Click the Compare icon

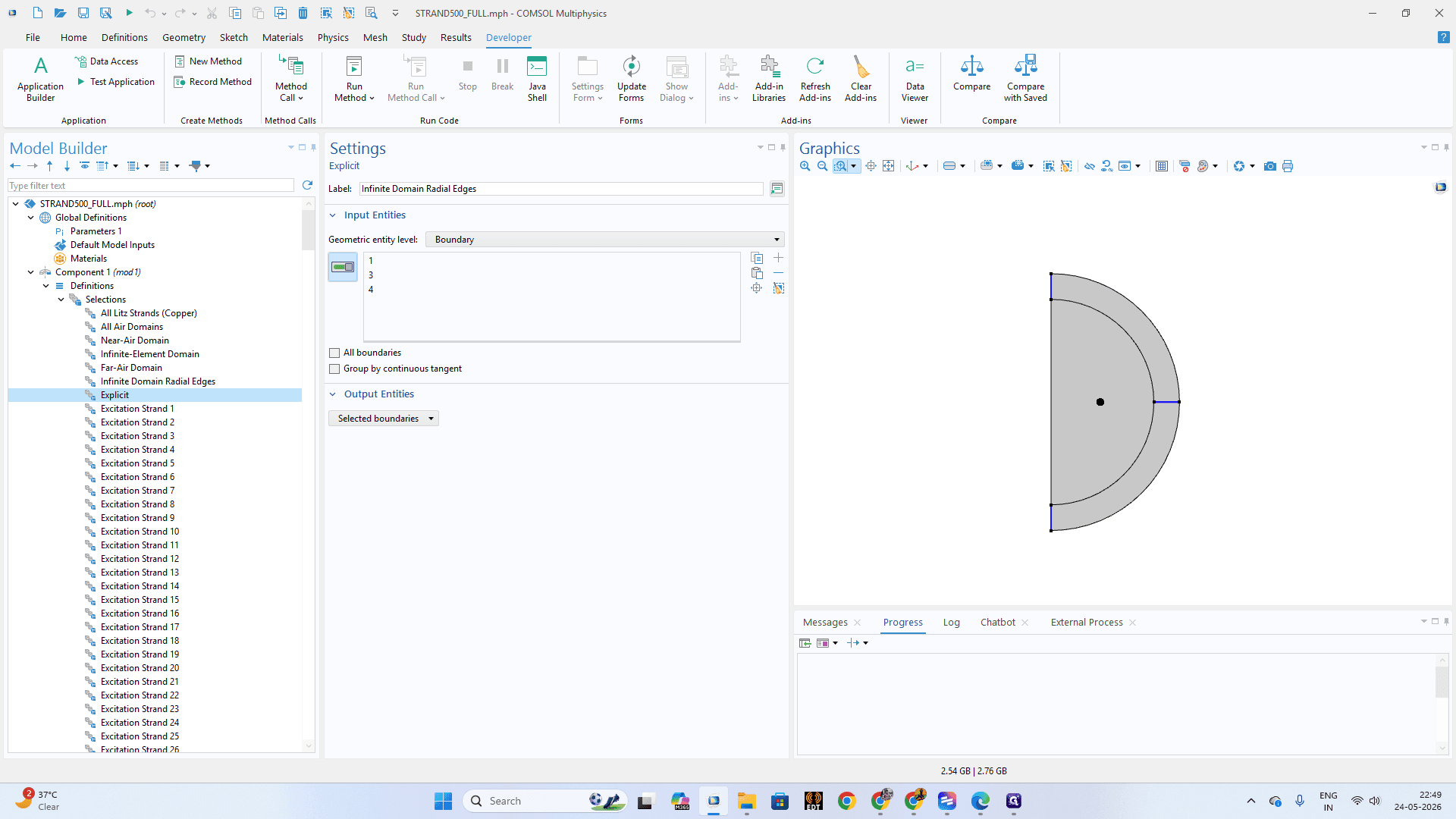tap(971, 67)
